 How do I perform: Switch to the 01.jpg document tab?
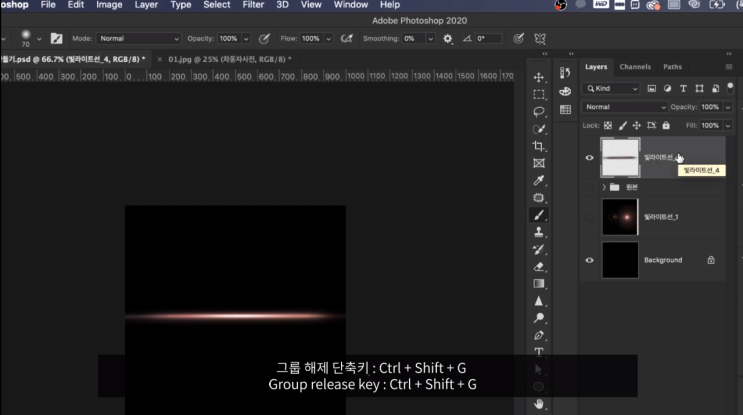click(228, 59)
